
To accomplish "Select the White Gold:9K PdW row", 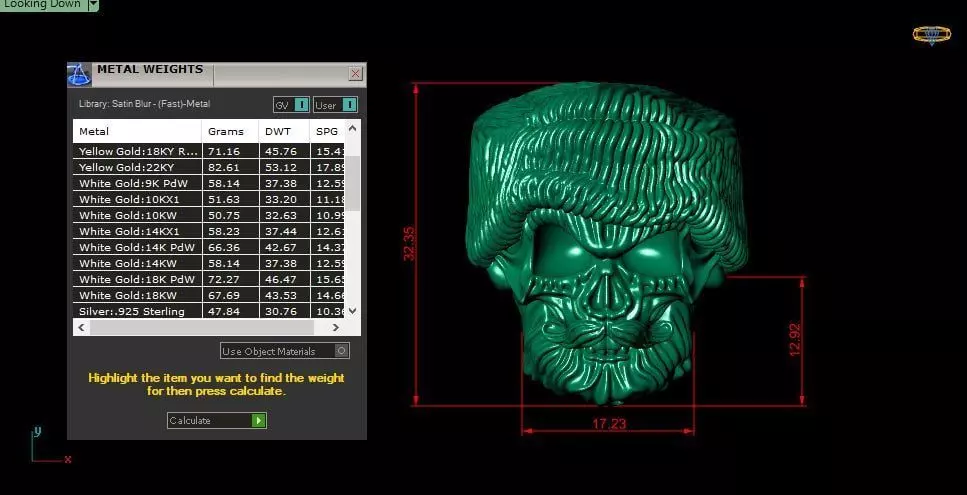I will click(208, 183).
